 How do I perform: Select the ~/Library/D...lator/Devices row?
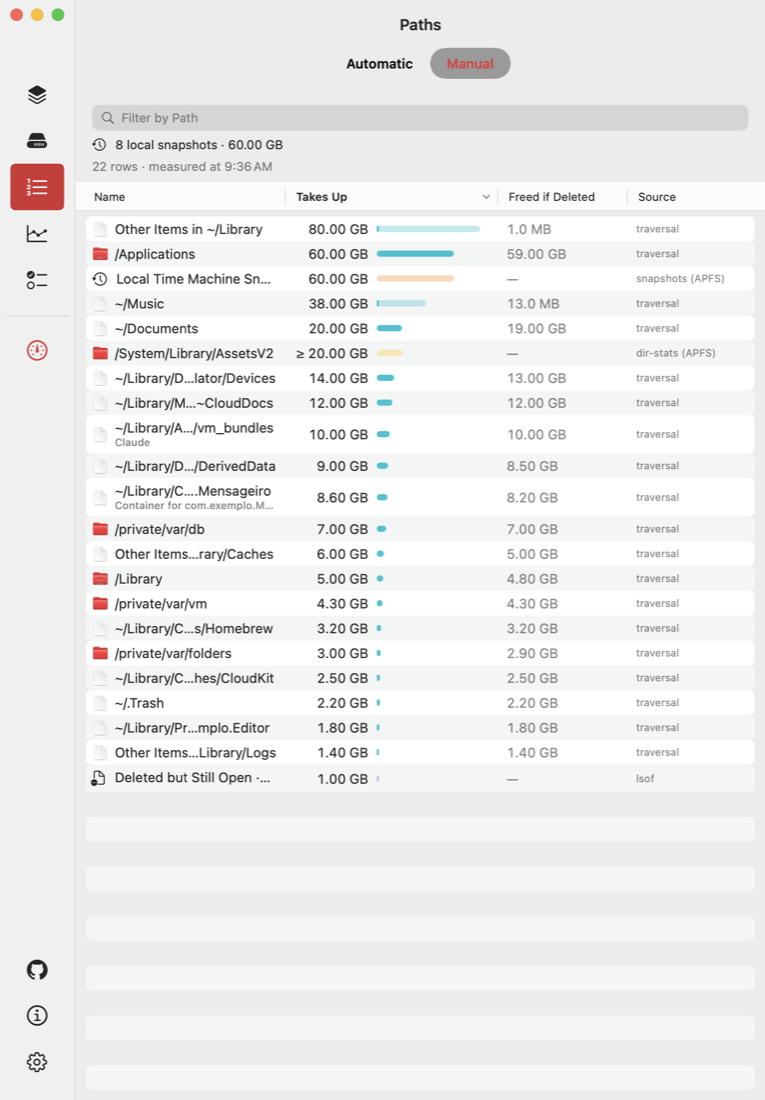coord(420,378)
